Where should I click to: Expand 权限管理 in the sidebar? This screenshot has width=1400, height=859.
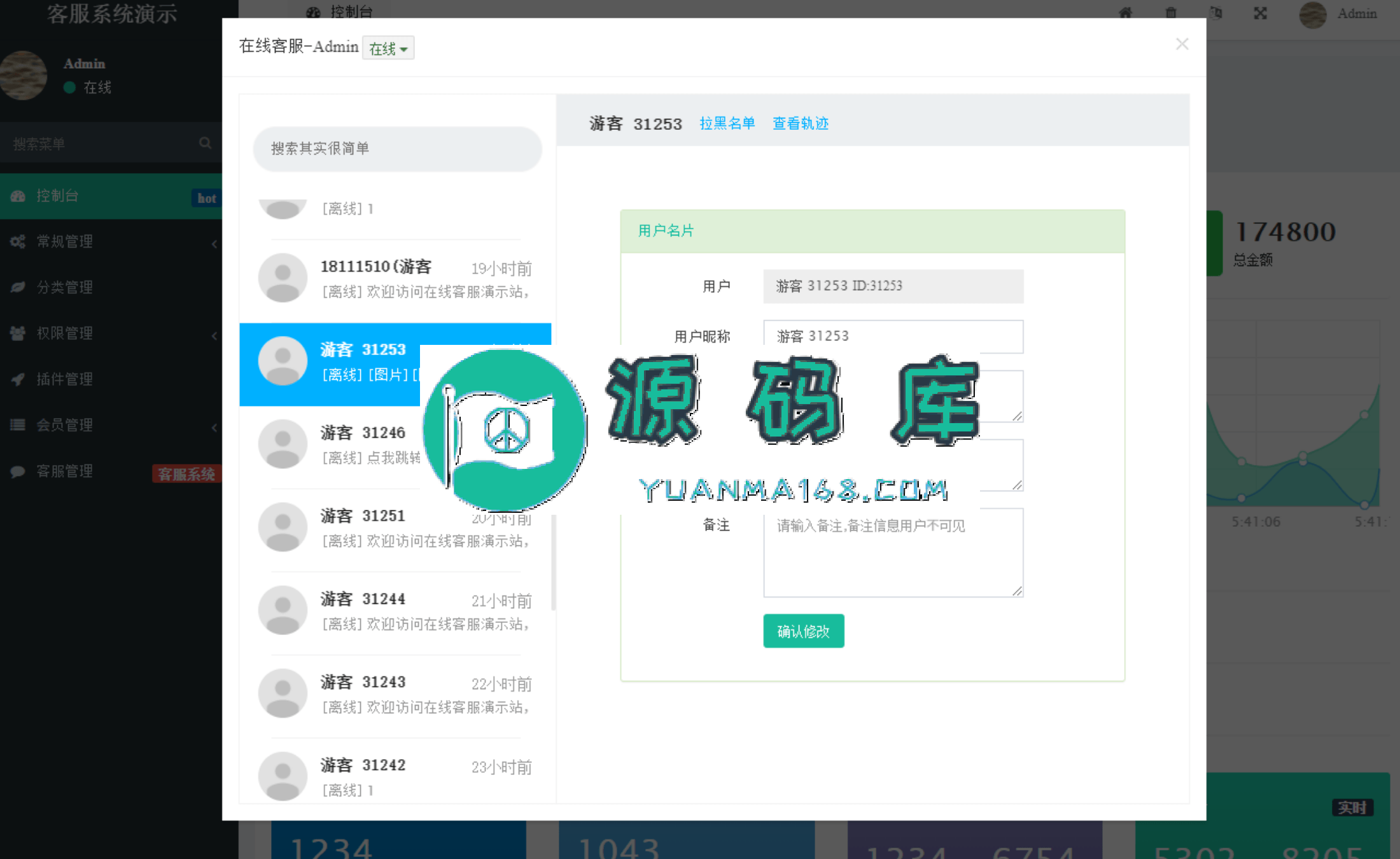click(x=111, y=333)
